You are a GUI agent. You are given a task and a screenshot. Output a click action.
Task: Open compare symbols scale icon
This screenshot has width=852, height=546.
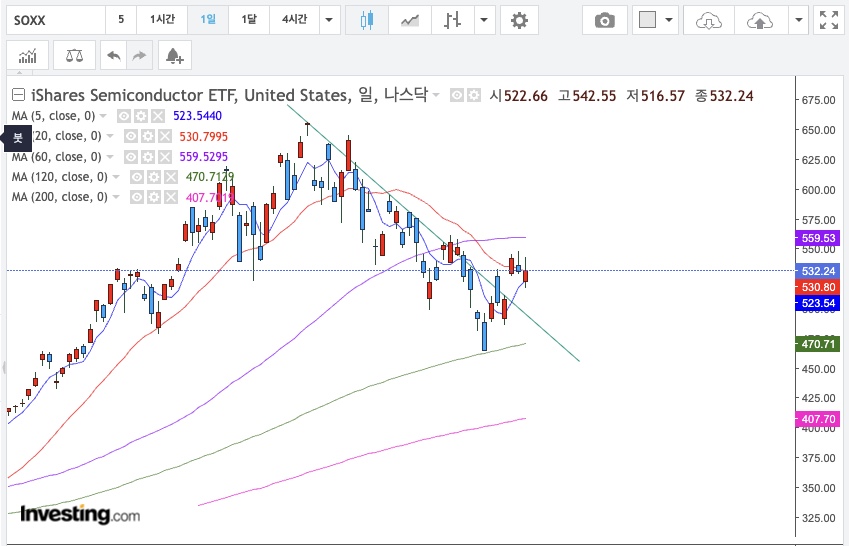[x=74, y=55]
